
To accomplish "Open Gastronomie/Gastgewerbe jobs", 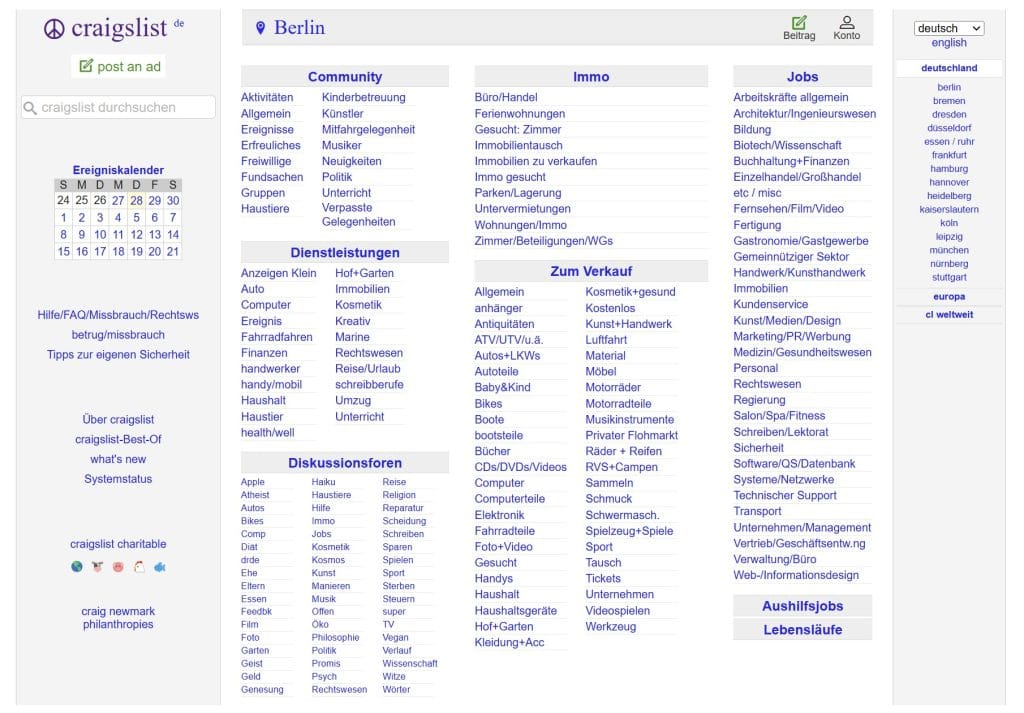I will [801, 241].
